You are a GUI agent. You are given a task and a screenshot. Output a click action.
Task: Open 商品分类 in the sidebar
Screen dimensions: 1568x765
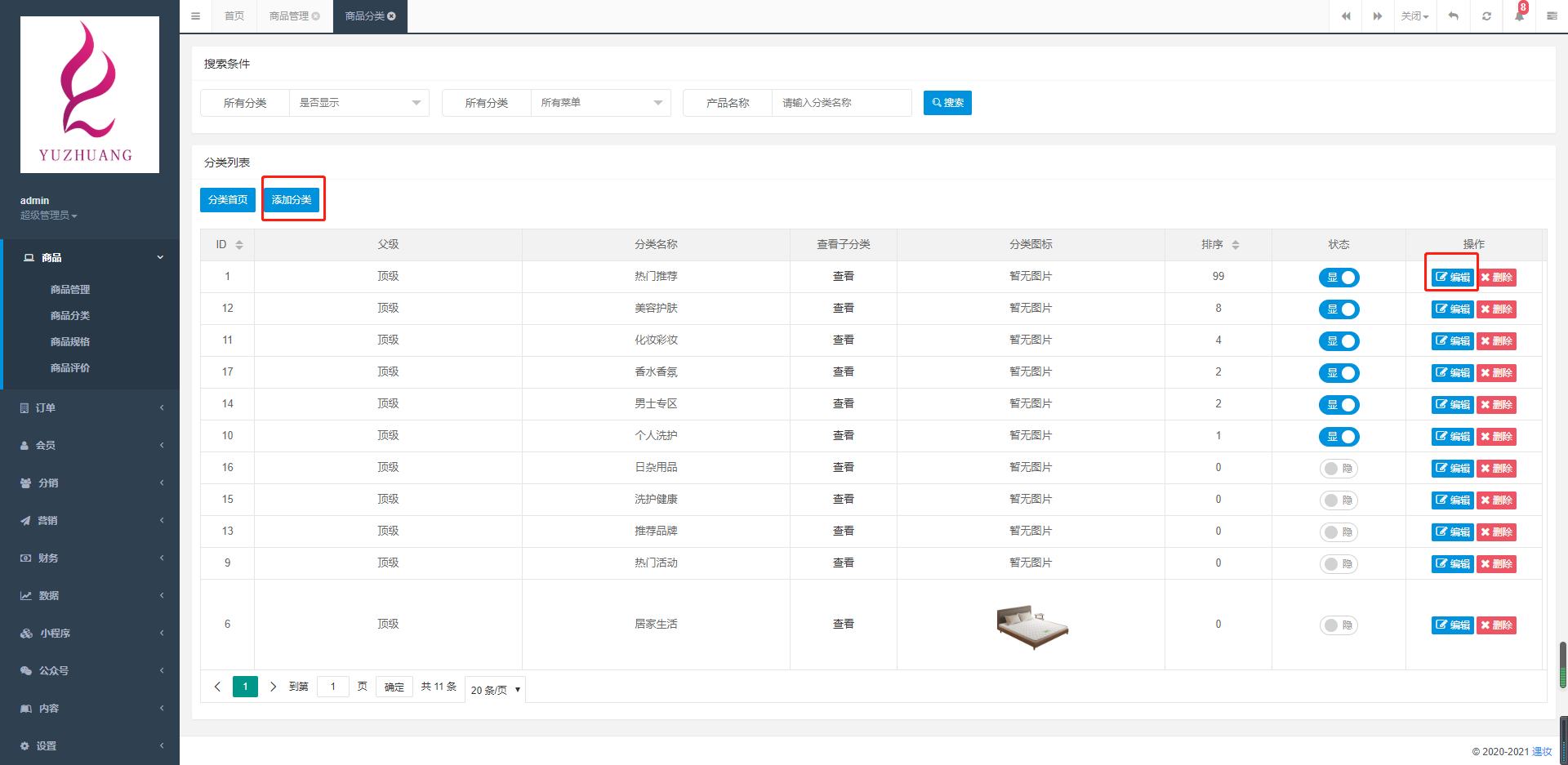70,316
